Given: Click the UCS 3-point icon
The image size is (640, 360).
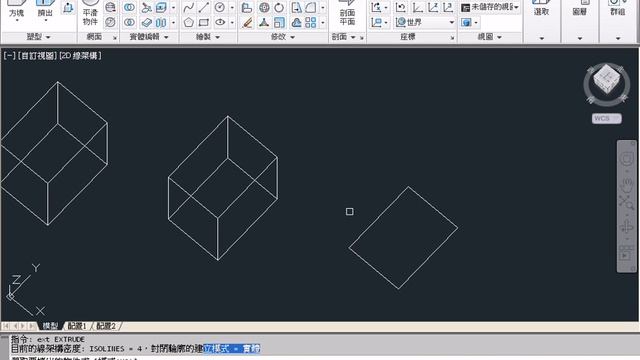Looking at the screenshot, I should [448, 7].
